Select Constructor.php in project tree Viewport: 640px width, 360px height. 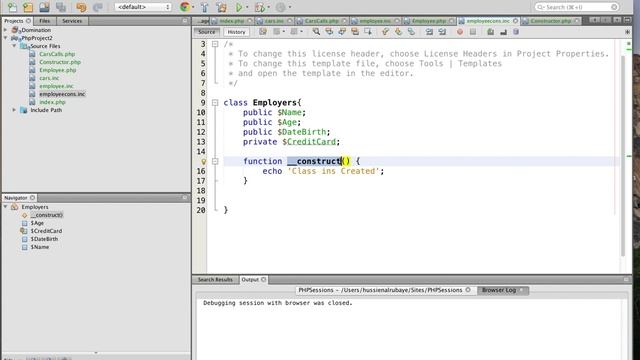[x=60, y=62]
